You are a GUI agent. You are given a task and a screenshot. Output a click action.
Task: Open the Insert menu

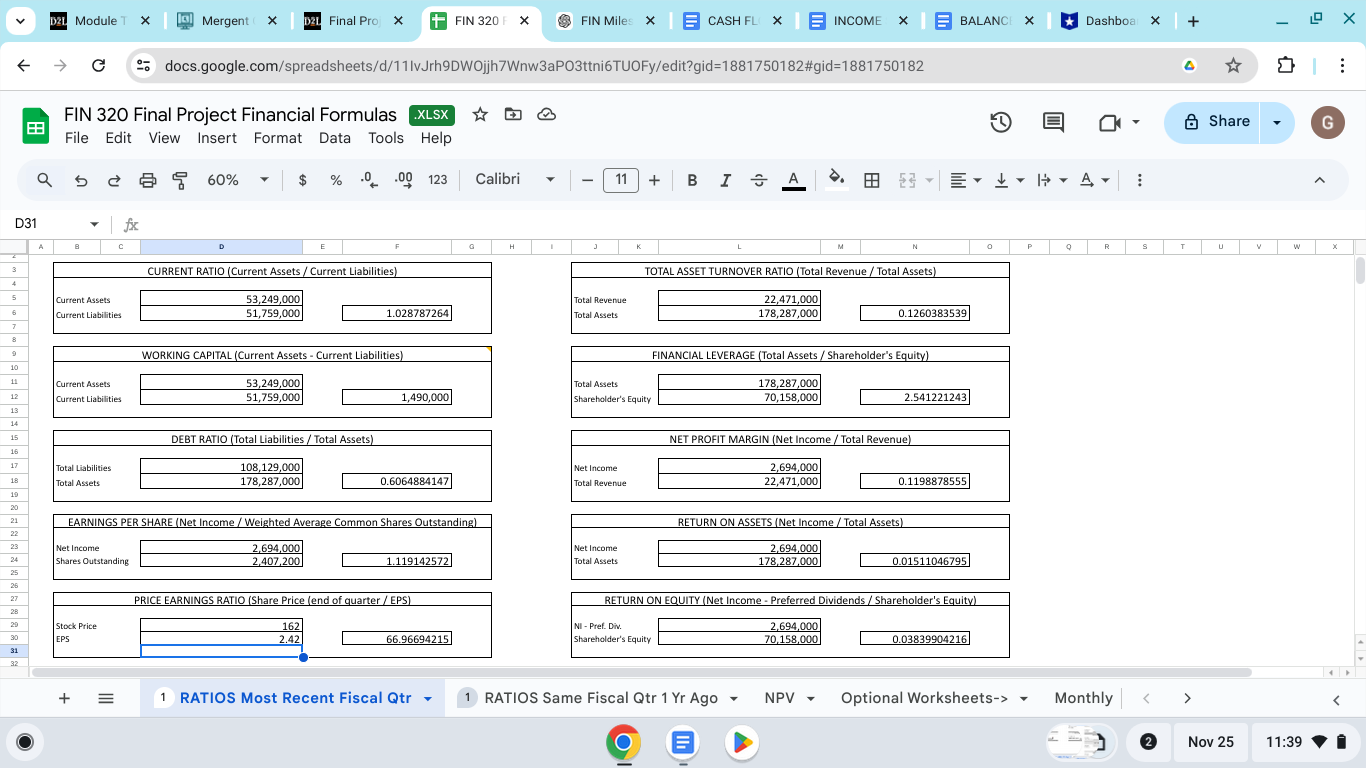point(217,138)
